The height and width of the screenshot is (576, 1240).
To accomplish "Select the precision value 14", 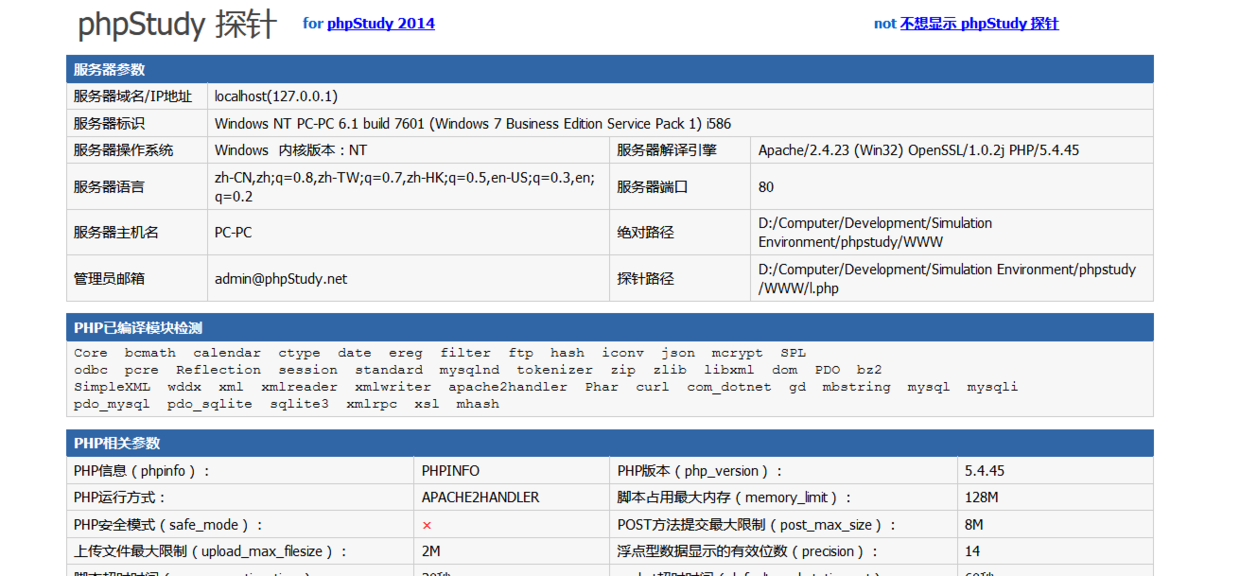I will point(973,551).
